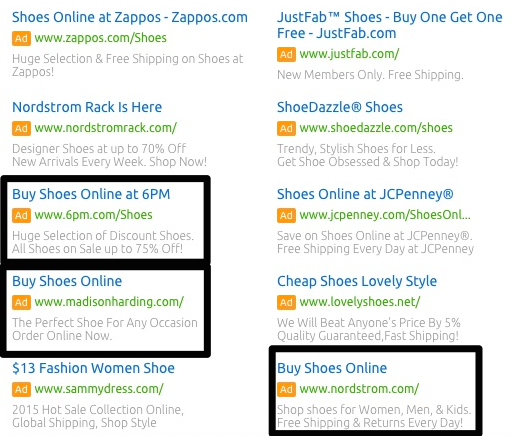
Task: Click 'The Perfect Shoe For Any Occasion' text
Action: coord(105,323)
